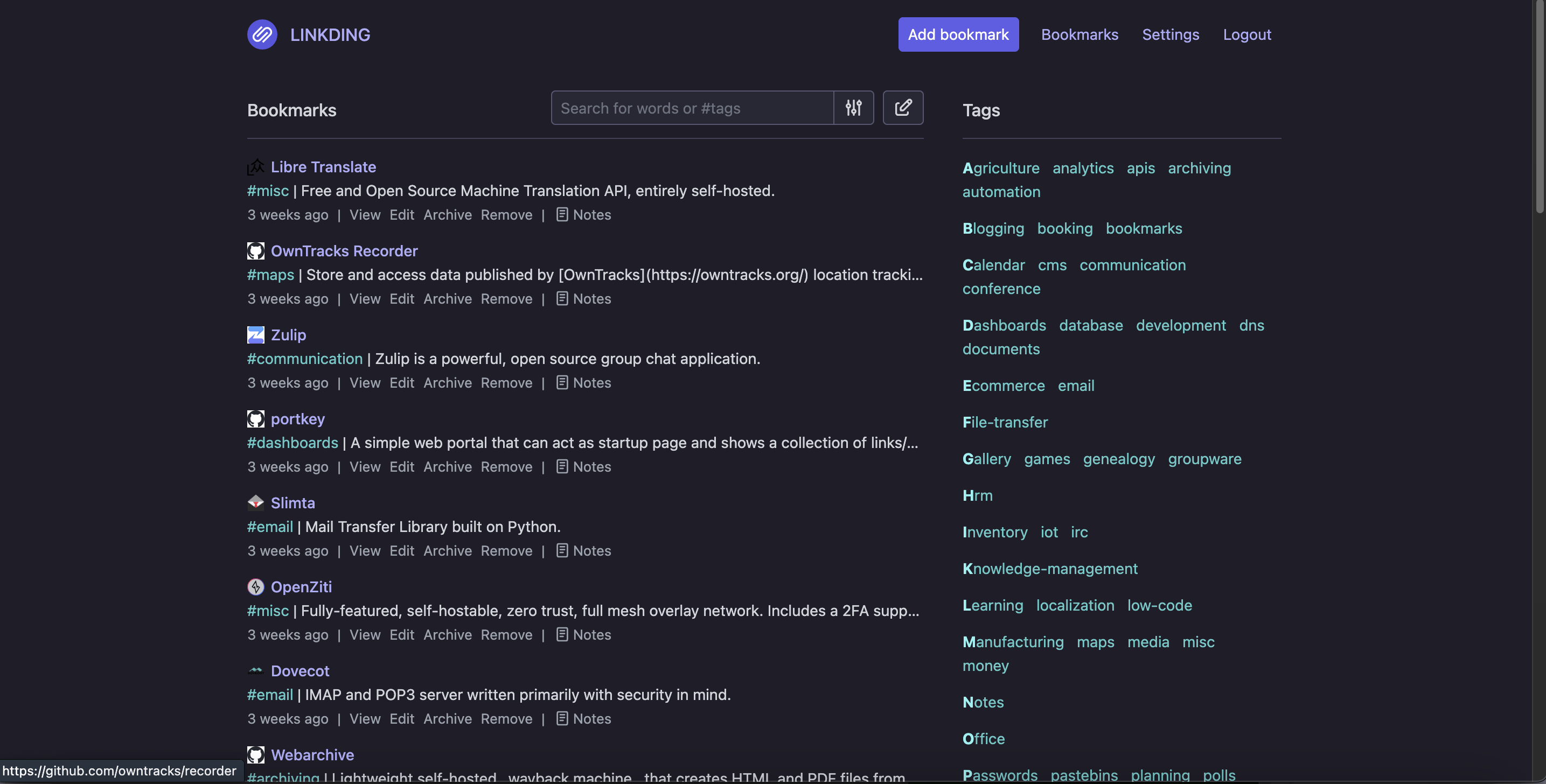Image resolution: width=1546 pixels, height=784 pixels.
Task: Click the OpenZiti favicon
Action: pyautogui.click(x=256, y=586)
